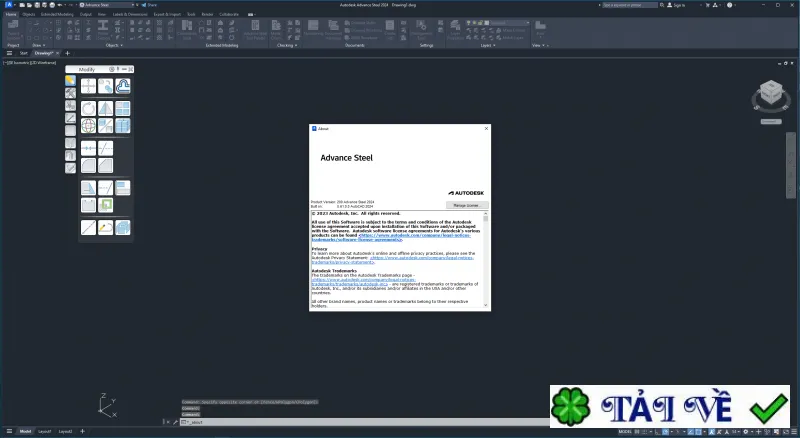Click the checkmark category in palette sidebar

[70, 168]
